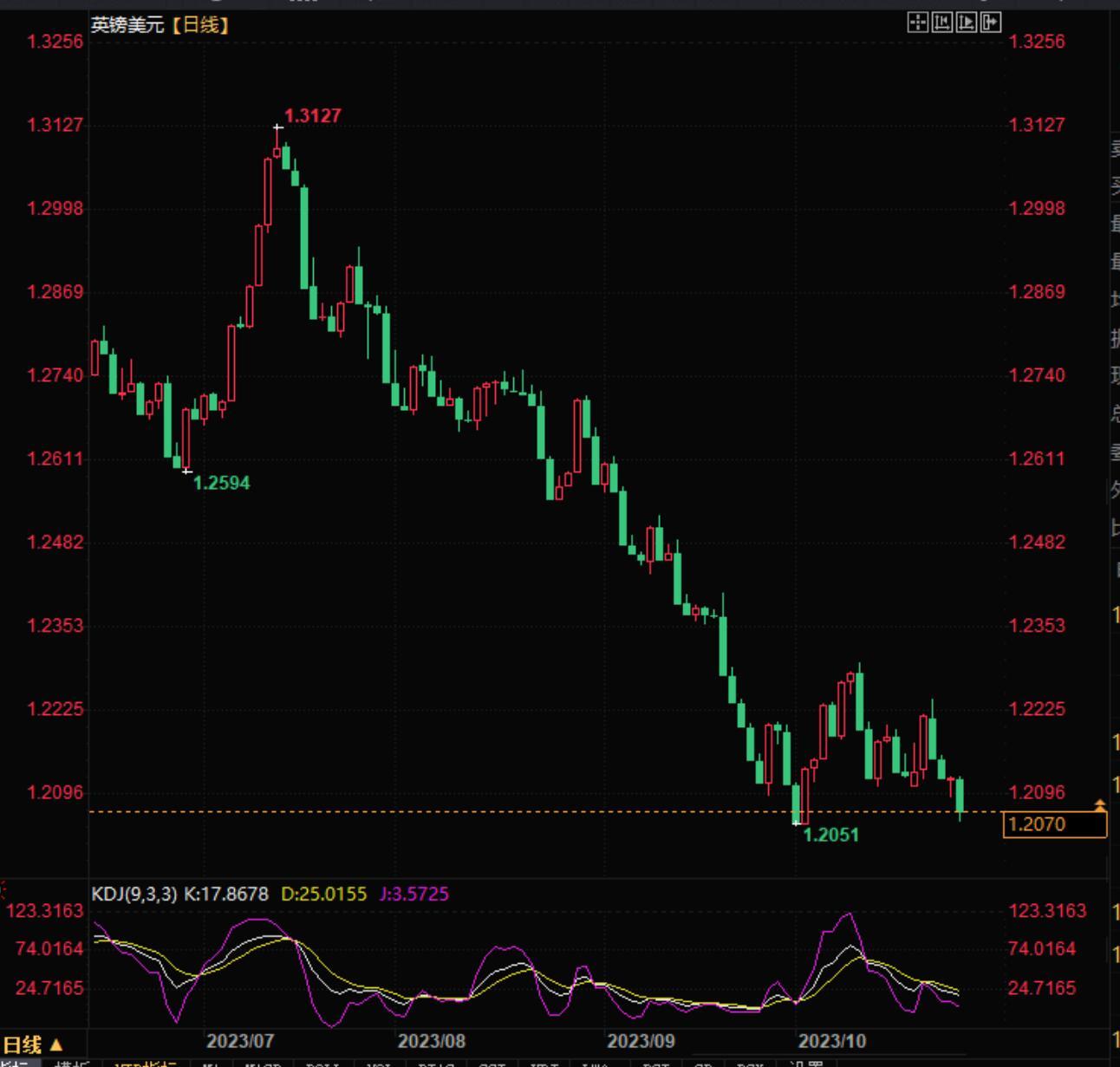Toggle the crosshair cursor icon

[x=917, y=23]
